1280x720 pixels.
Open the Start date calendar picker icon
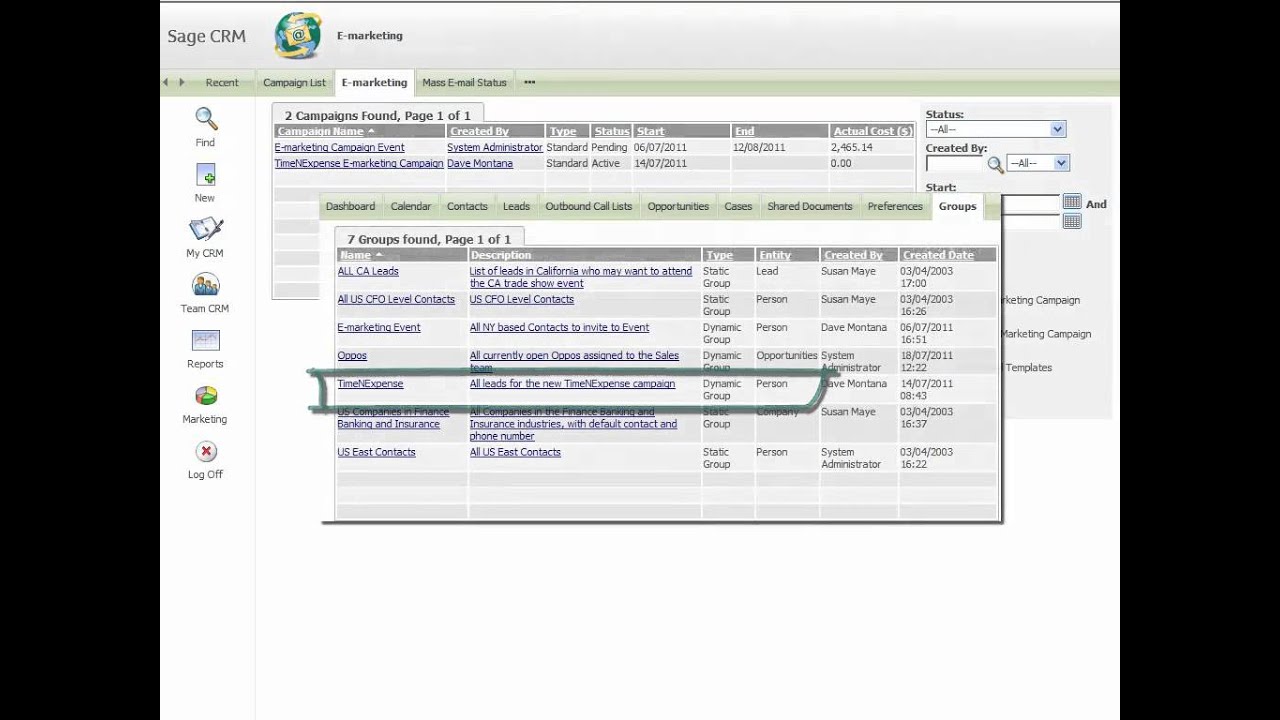1072,202
